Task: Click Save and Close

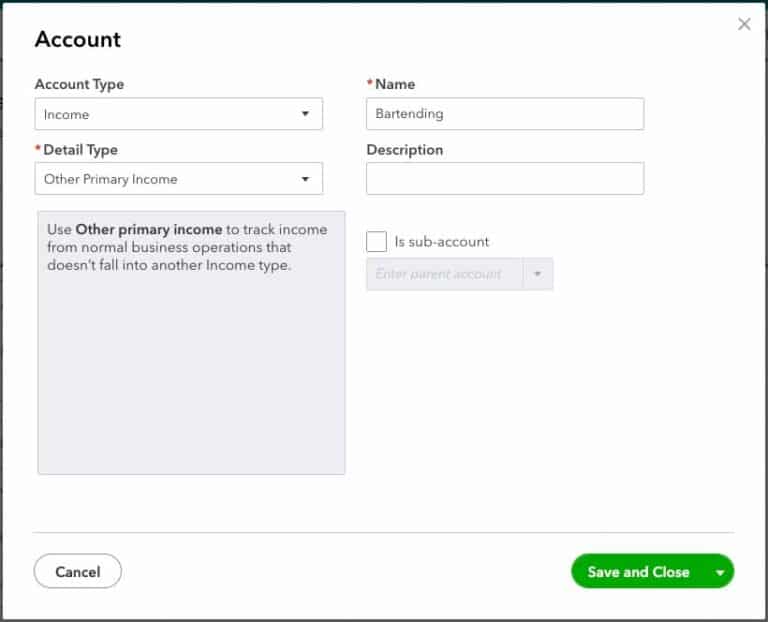Action: click(639, 572)
